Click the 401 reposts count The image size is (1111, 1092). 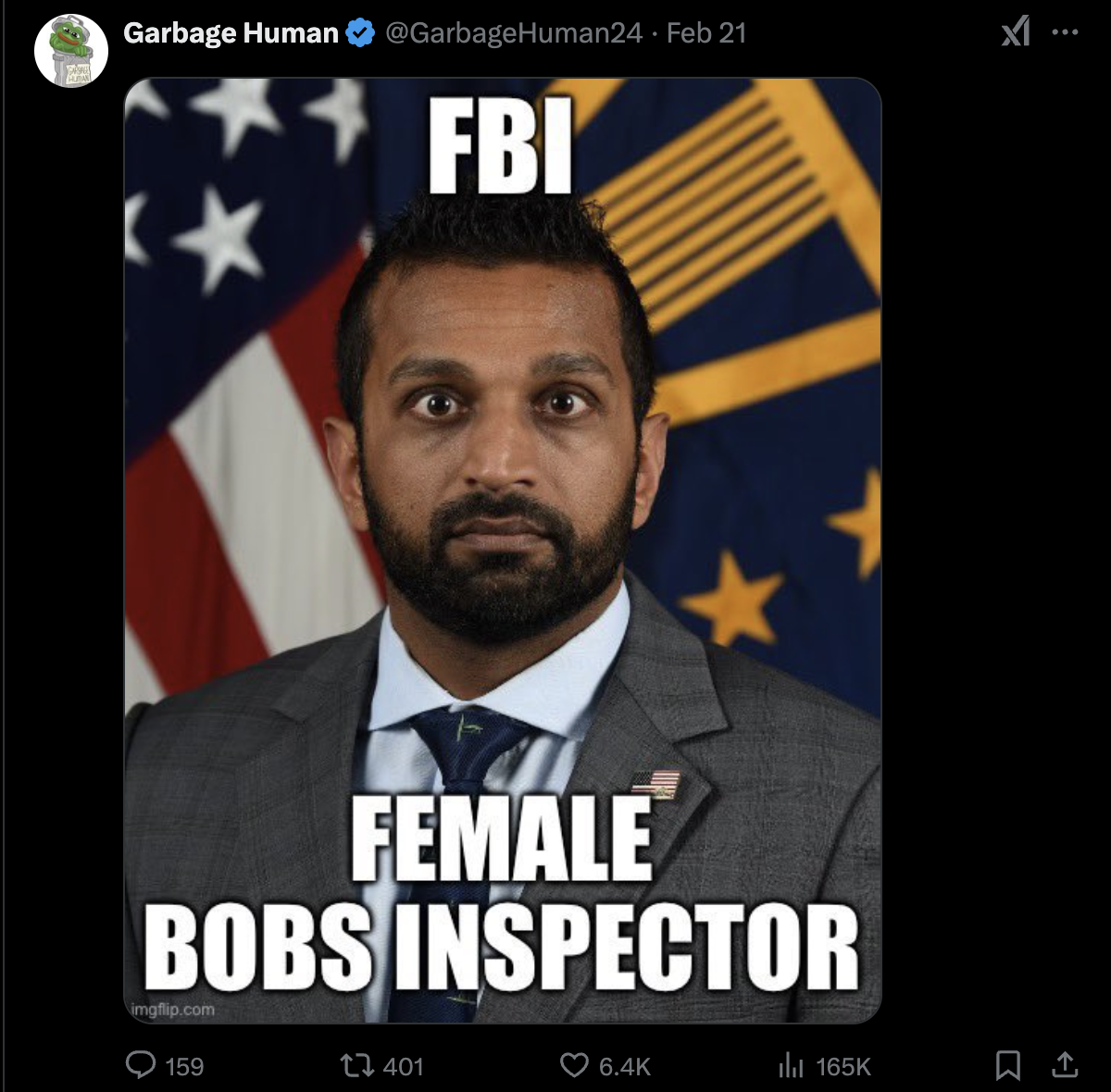(403, 1067)
